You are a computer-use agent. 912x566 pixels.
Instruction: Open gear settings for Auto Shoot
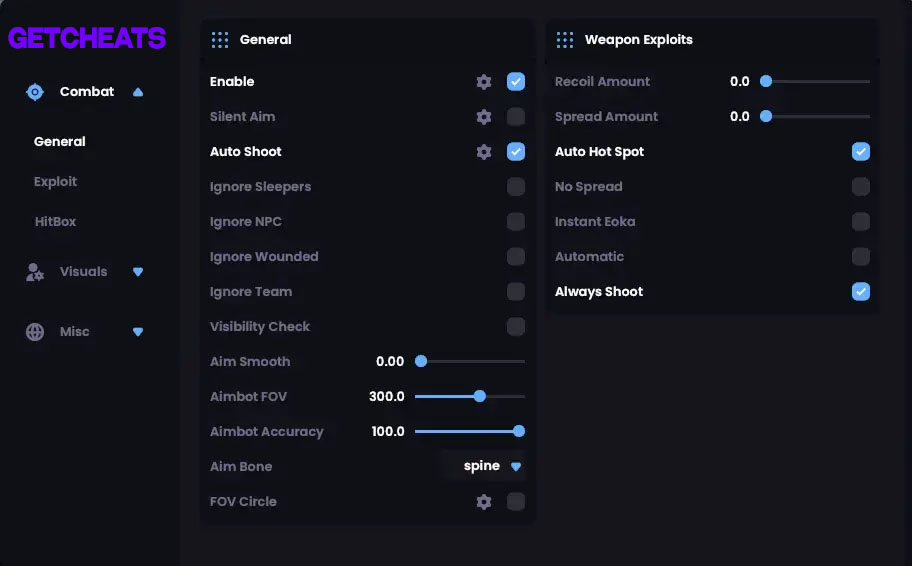coord(484,152)
